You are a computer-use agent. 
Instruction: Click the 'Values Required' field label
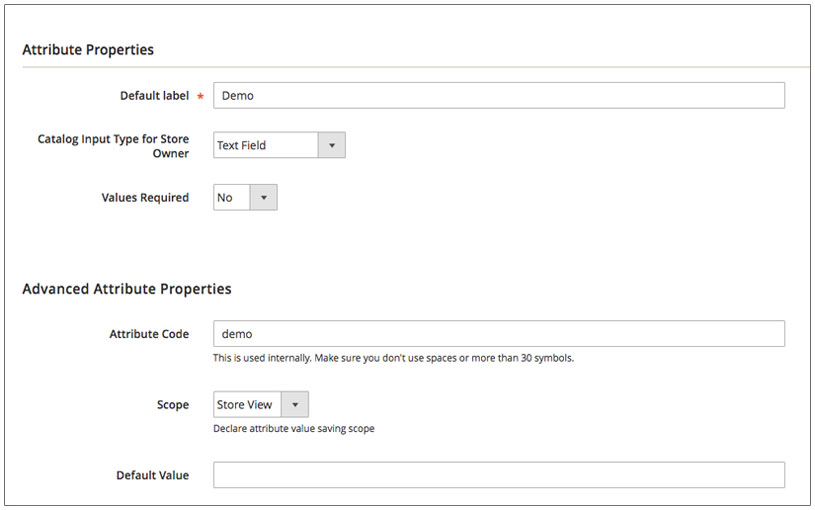click(145, 198)
